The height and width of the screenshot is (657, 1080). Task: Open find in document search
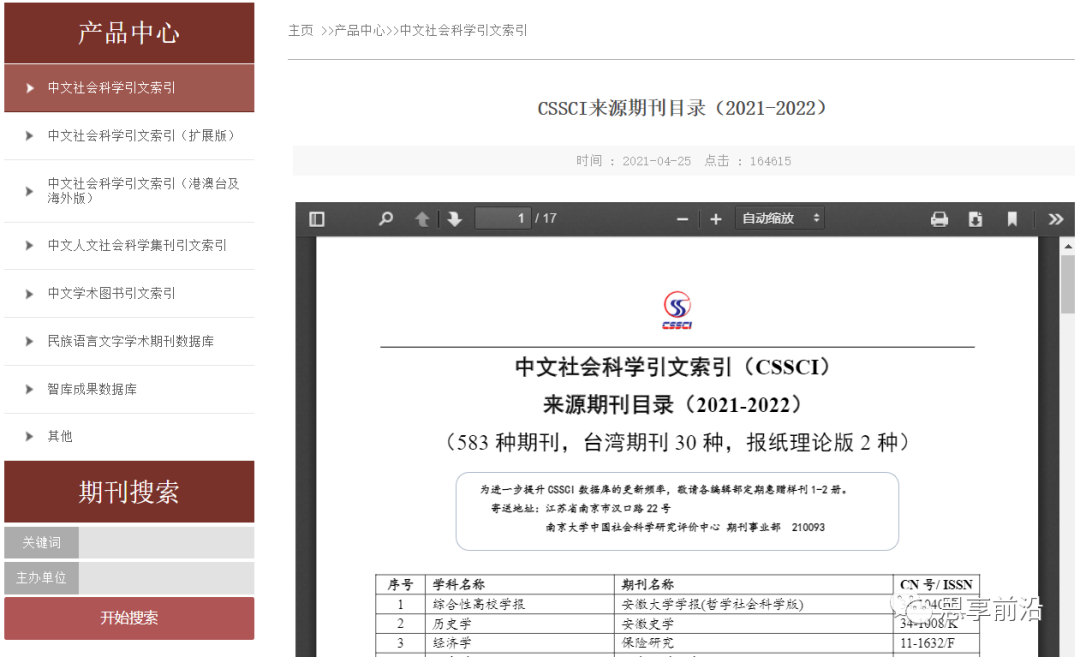click(x=386, y=219)
